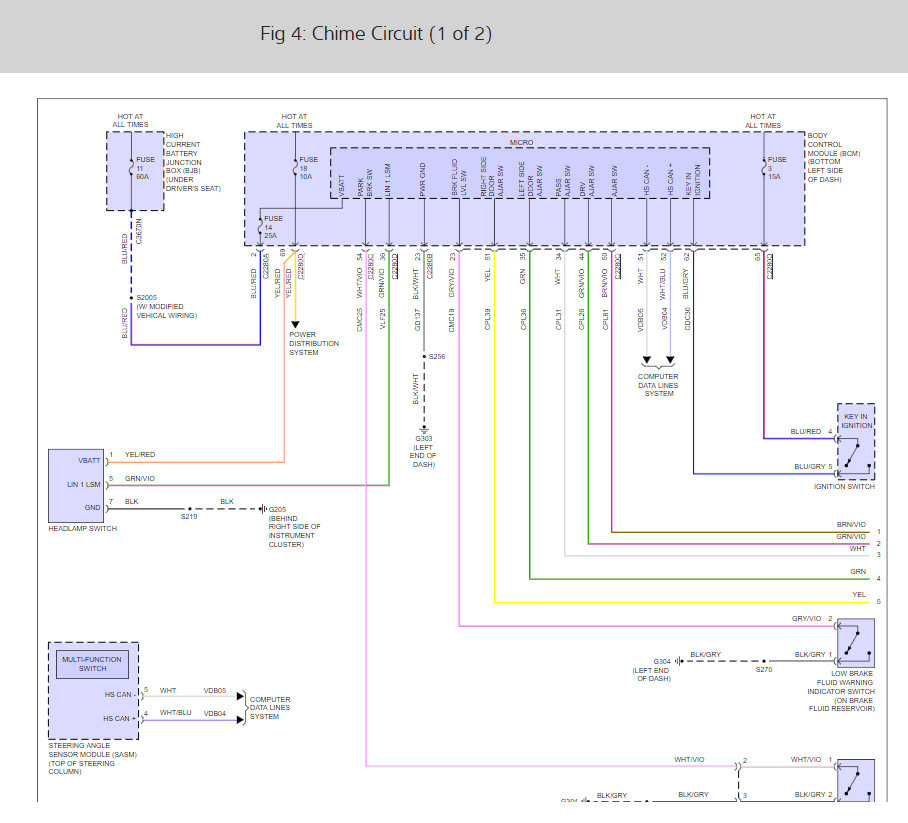The image size is (908, 823).
Task: Select the LOW BRAKE FLUID WARNING INDICATOR SWITCH caption
Action: 841,692
